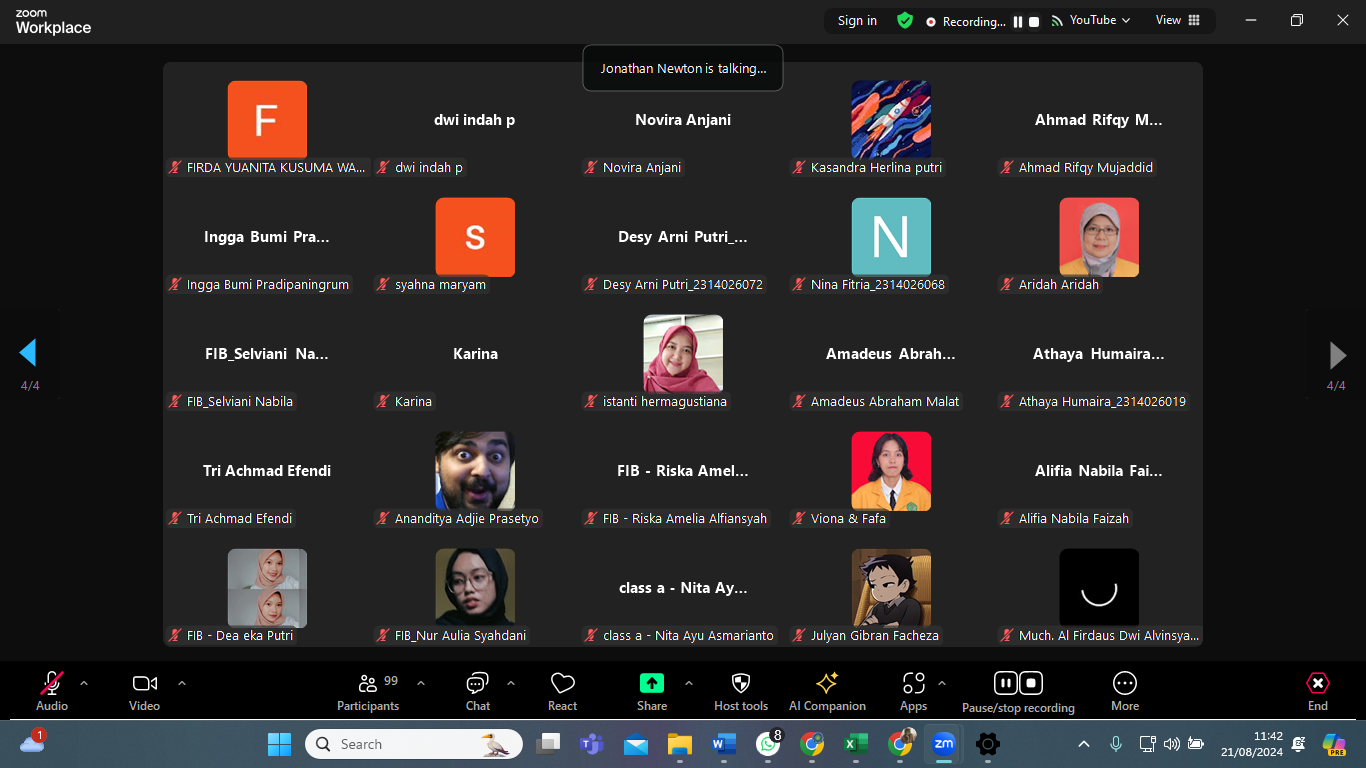Expand the audio options caret
This screenshot has height=768, width=1366.
click(84, 684)
